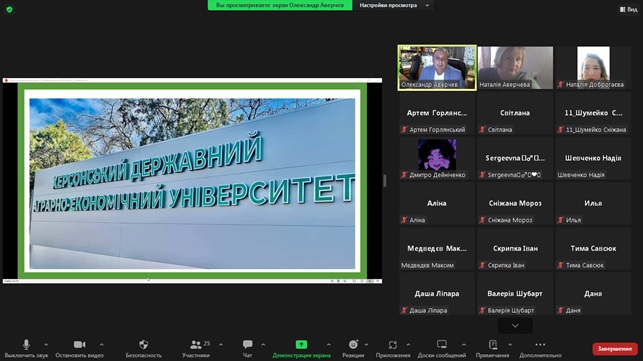Open the Участники participants panel

pos(196,348)
